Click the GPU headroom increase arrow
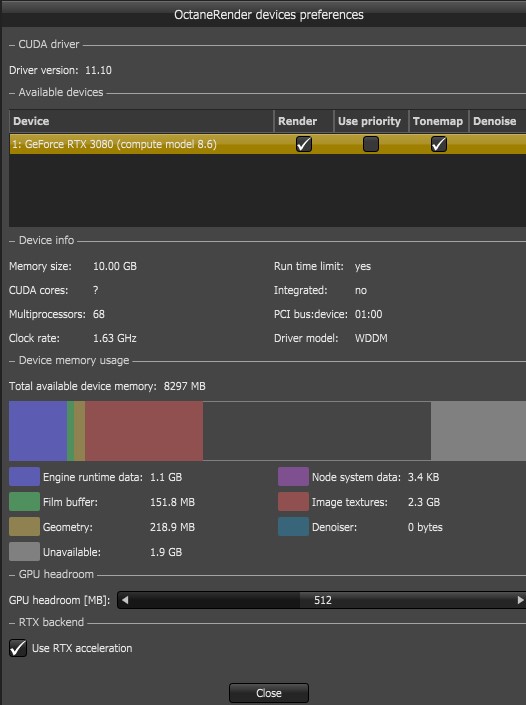Viewport: 526px width, 705px height. tap(520, 600)
